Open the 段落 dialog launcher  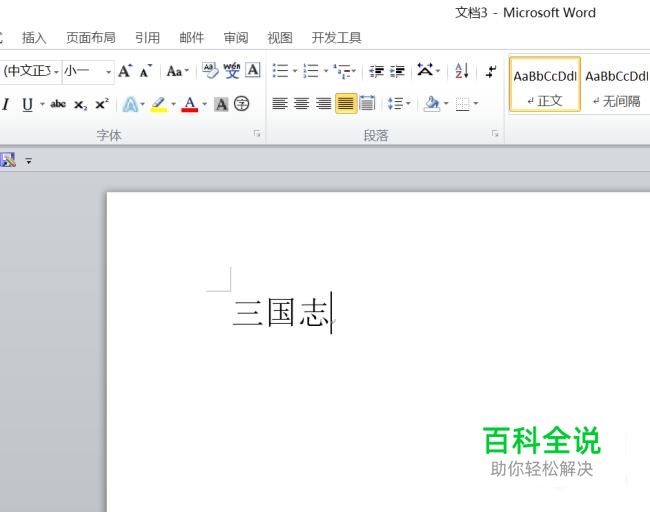495,133
